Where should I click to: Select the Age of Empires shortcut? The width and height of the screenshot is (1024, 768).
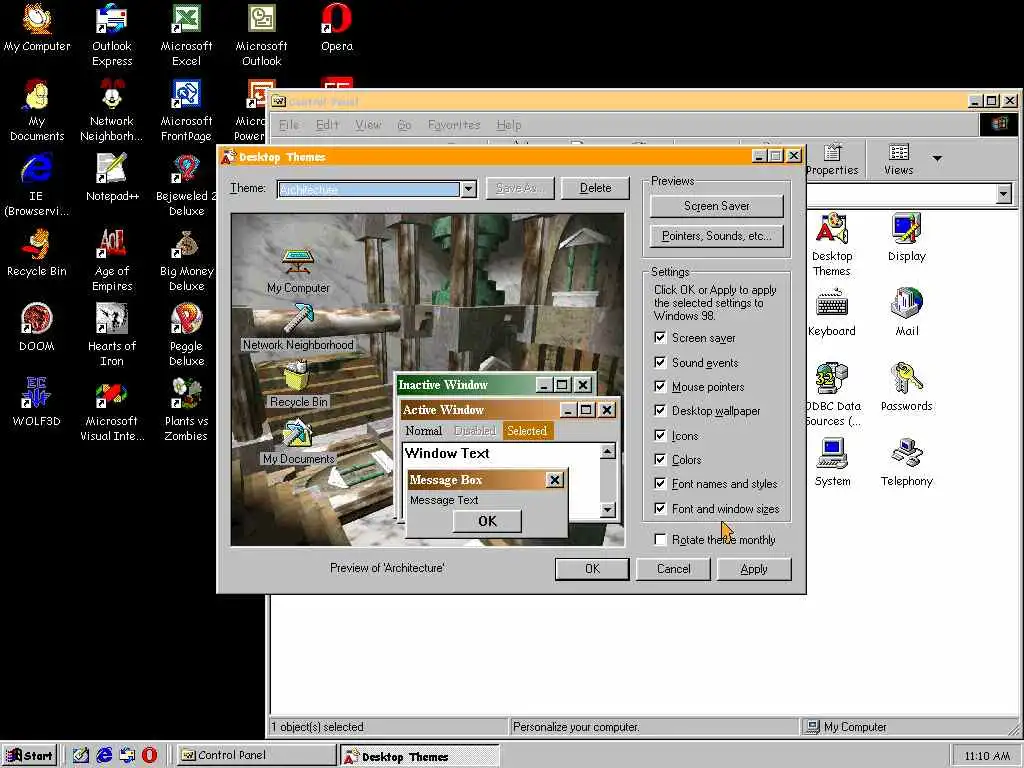tap(112, 261)
